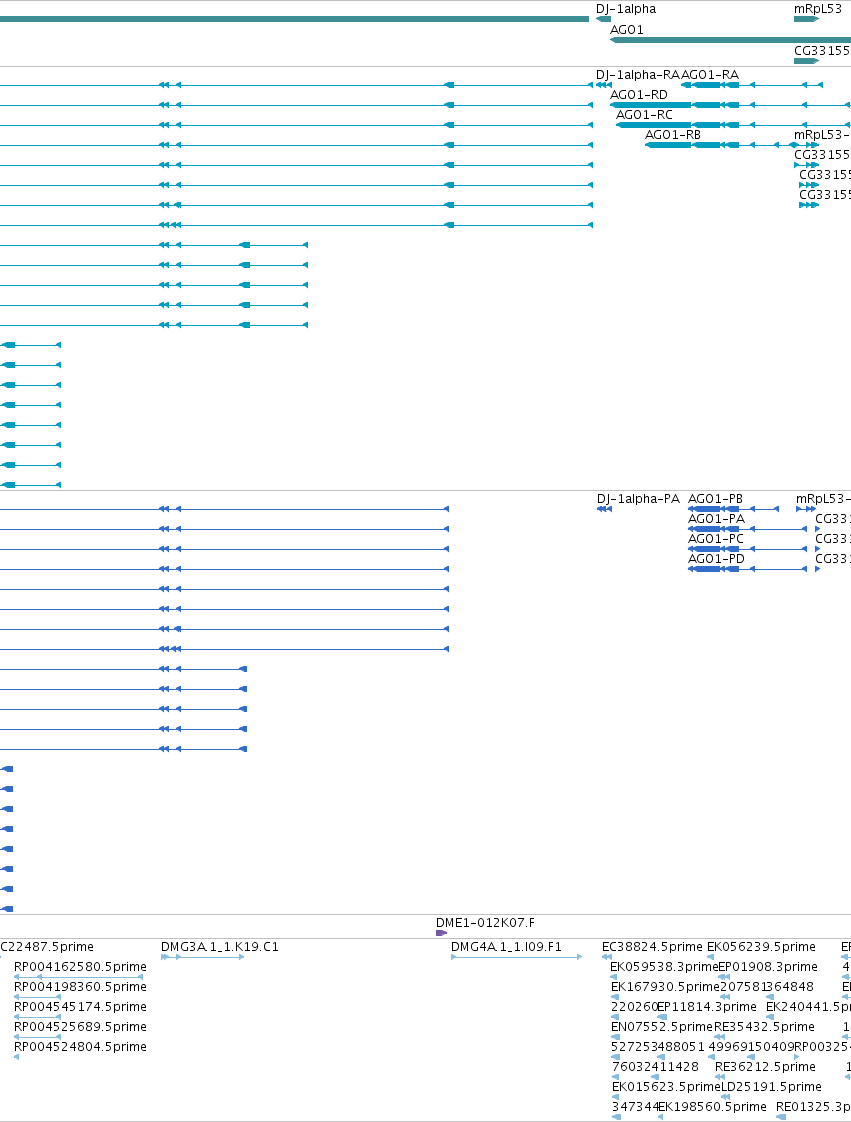This screenshot has width=851, height=1122.
Task: Open the AGO1-PC protein label
Action: coord(716,540)
